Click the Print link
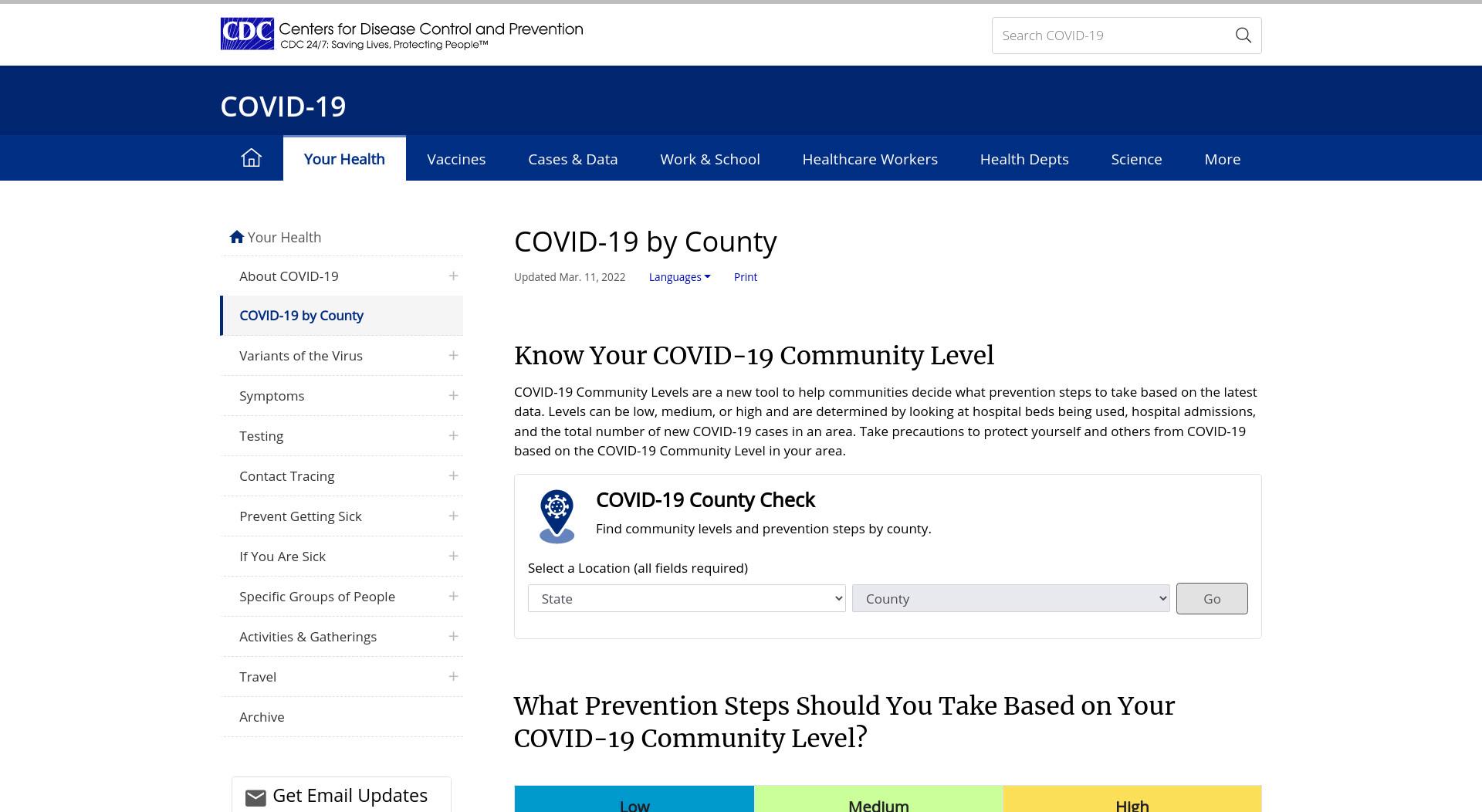The height and width of the screenshot is (812, 1482). (x=746, y=277)
